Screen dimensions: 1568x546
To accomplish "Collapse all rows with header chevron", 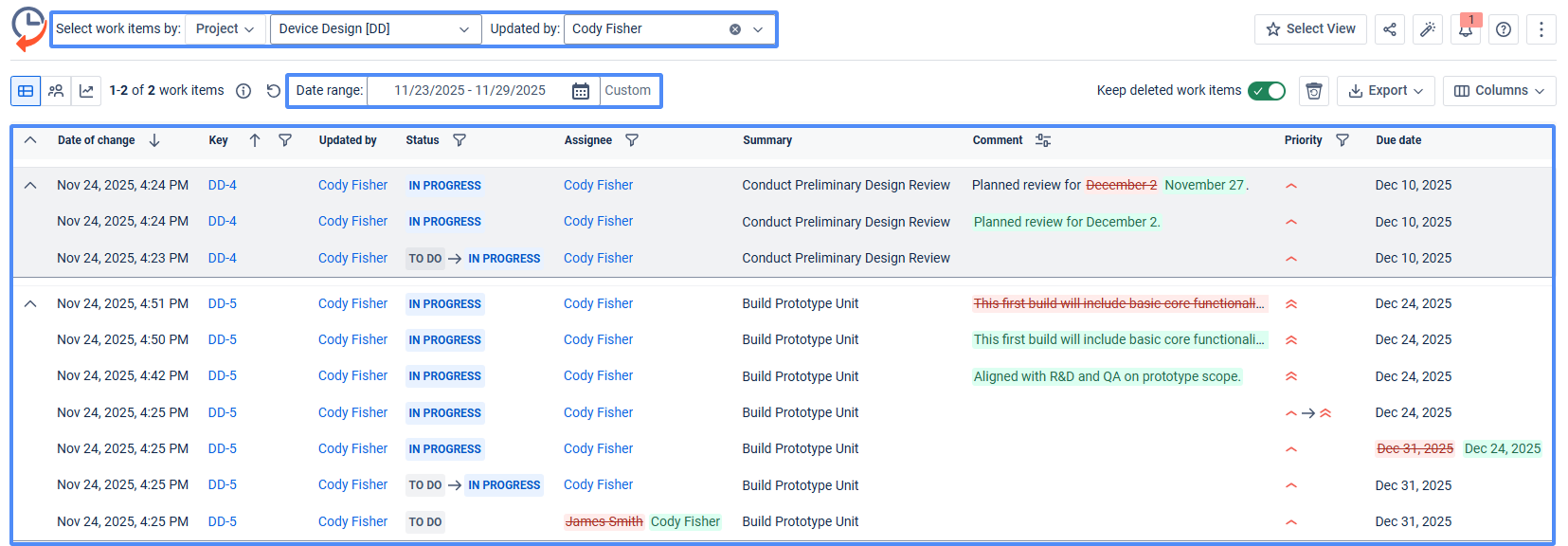I will coord(30,140).
